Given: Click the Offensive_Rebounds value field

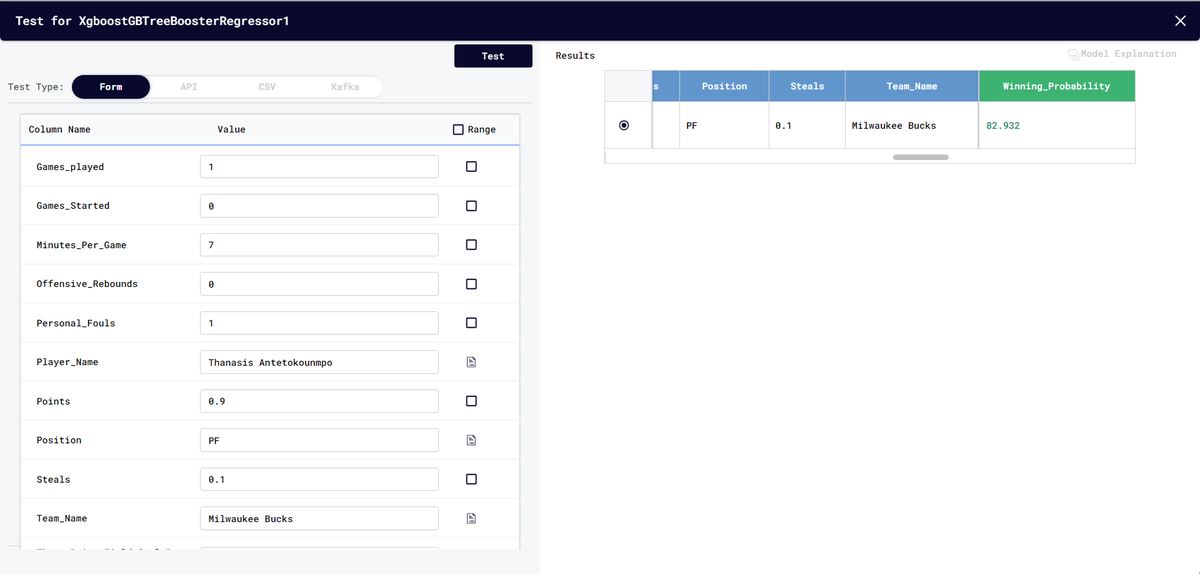Looking at the screenshot, I should point(319,284).
